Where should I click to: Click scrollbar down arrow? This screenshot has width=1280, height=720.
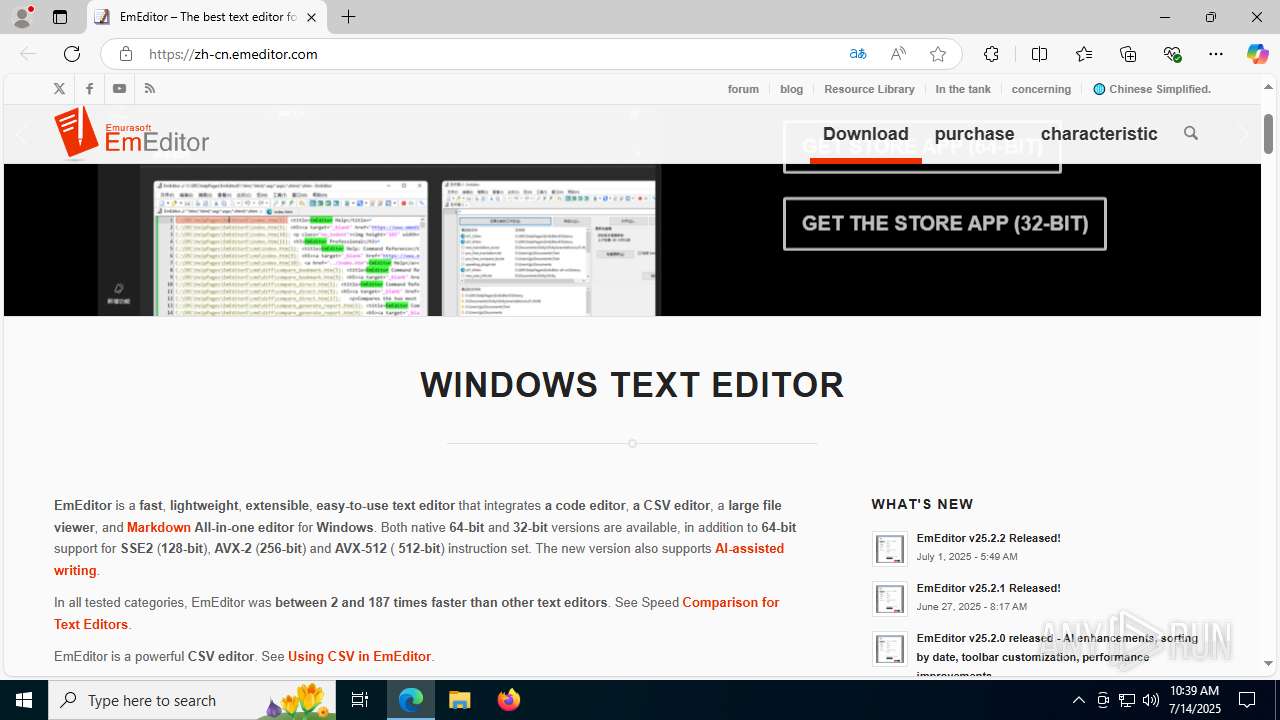click(1268, 663)
